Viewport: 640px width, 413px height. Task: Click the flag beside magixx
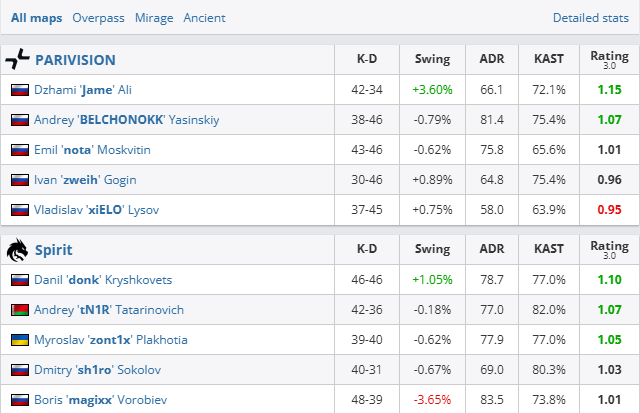(x=19, y=400)
